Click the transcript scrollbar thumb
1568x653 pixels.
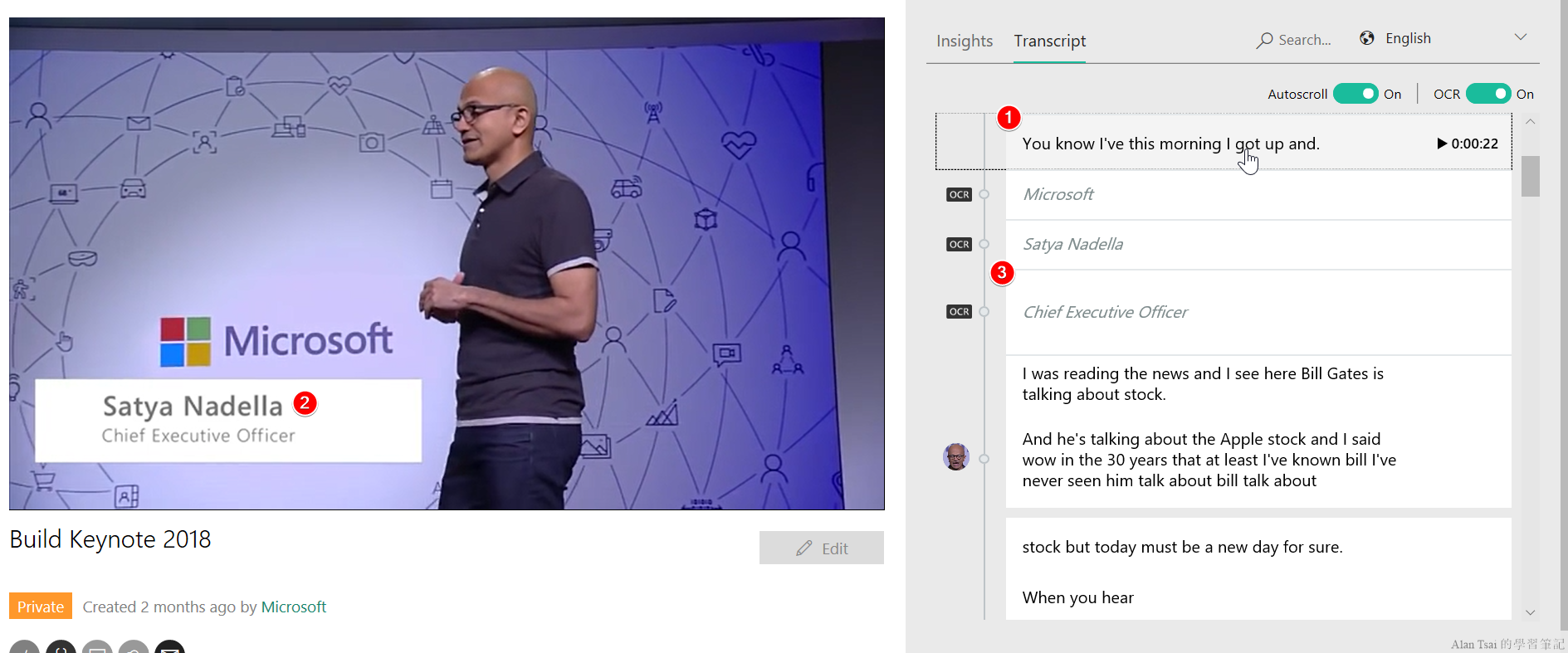click(x=1530, y=176)
